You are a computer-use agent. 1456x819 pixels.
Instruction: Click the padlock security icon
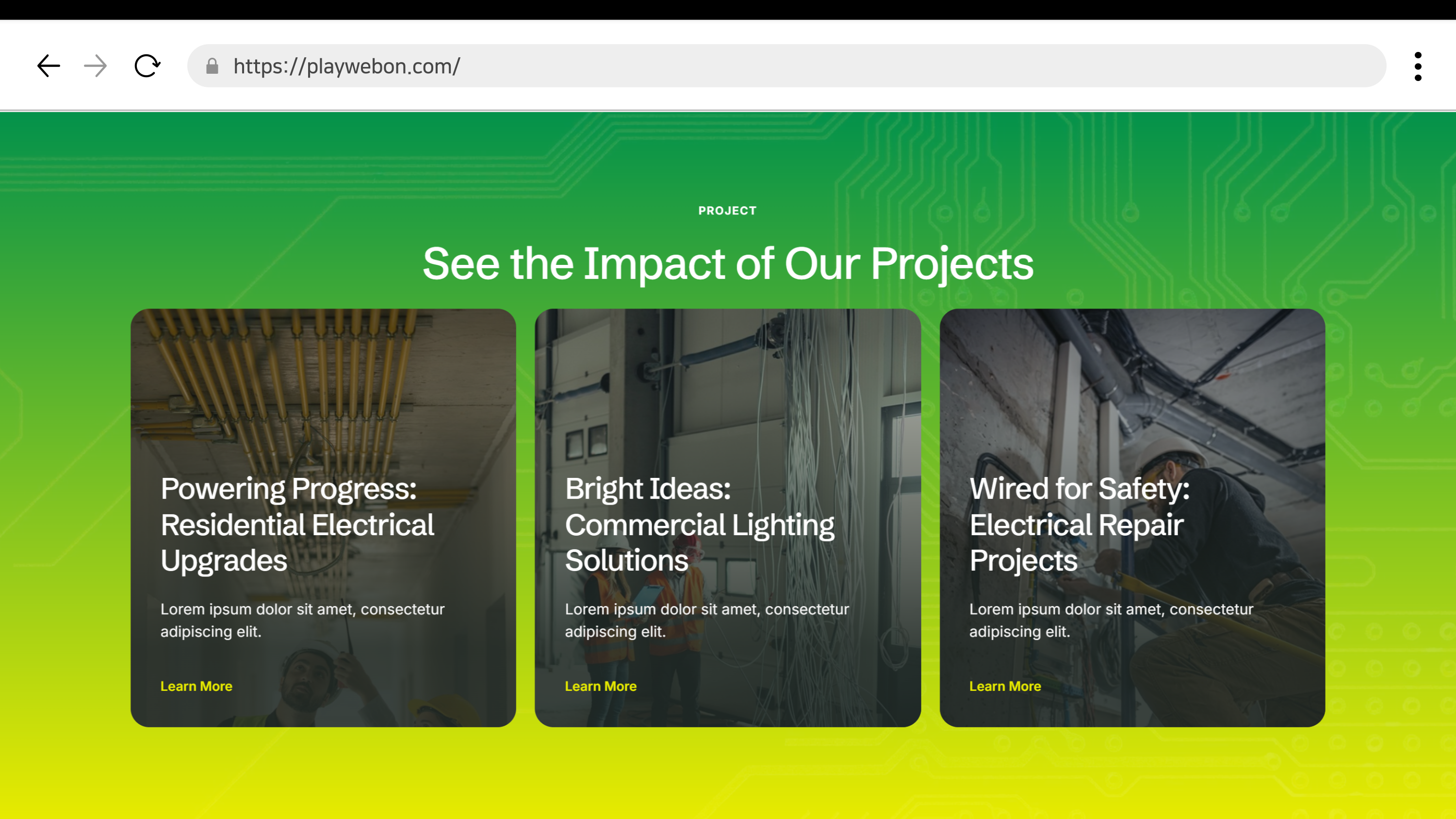click(212, 66)
